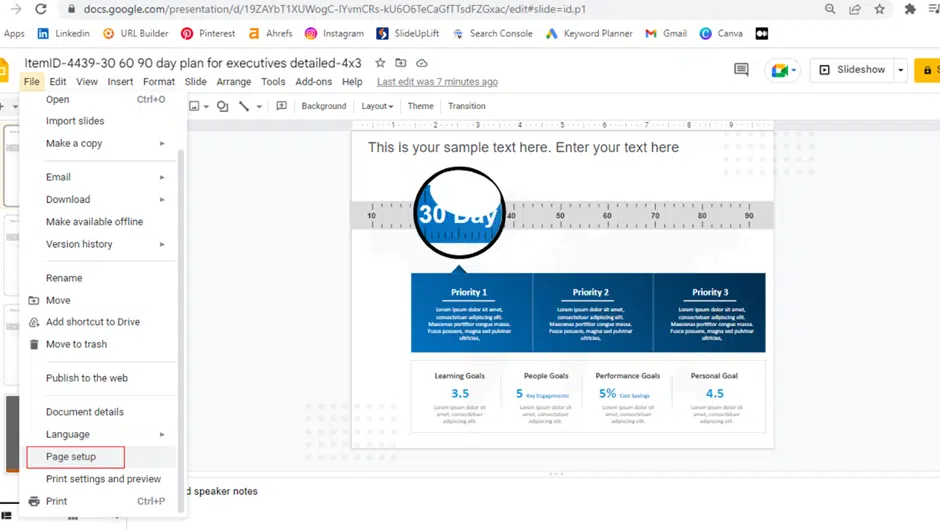Open the comment history icon
The height and width of the screenshot is (529, 940).
coord(741,70)
